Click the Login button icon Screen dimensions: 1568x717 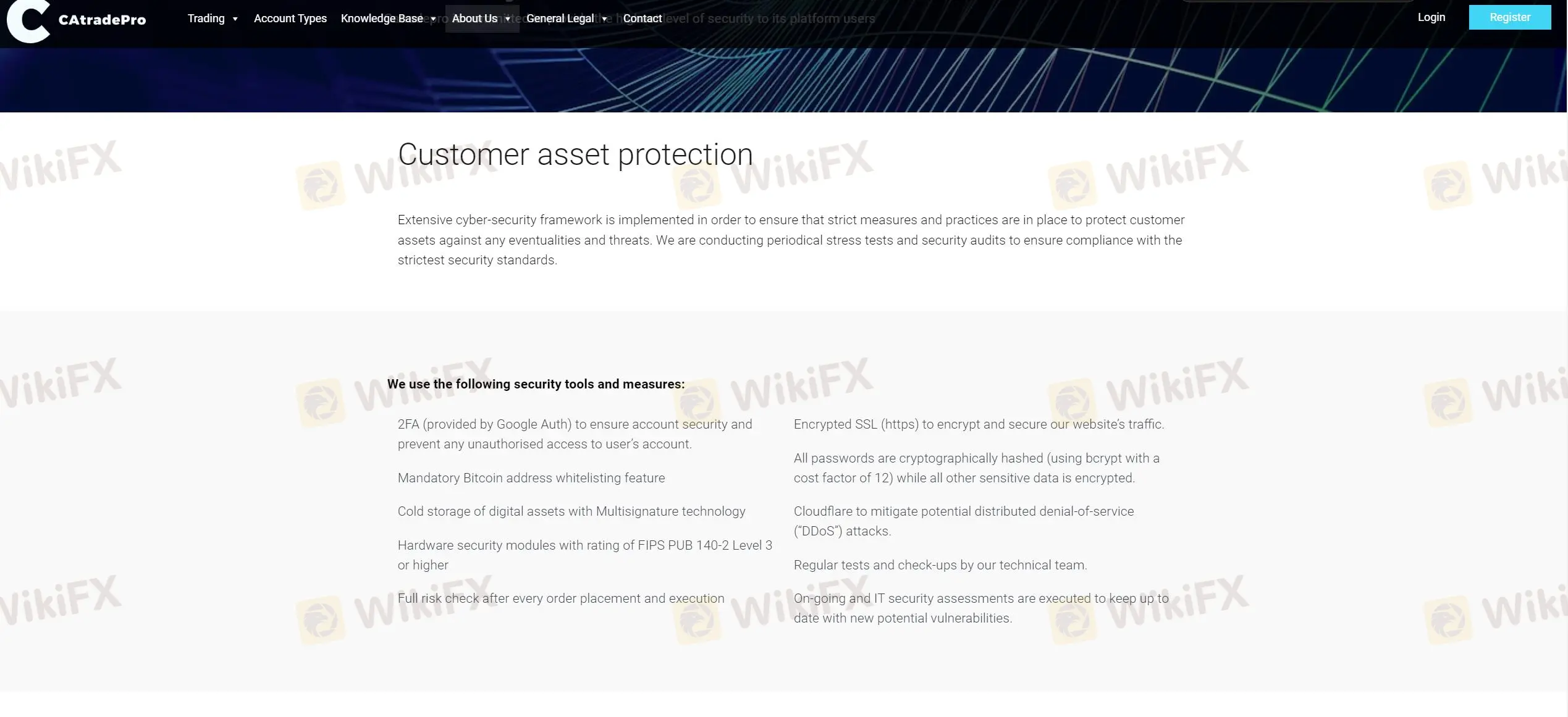[x=1432, y=17]
